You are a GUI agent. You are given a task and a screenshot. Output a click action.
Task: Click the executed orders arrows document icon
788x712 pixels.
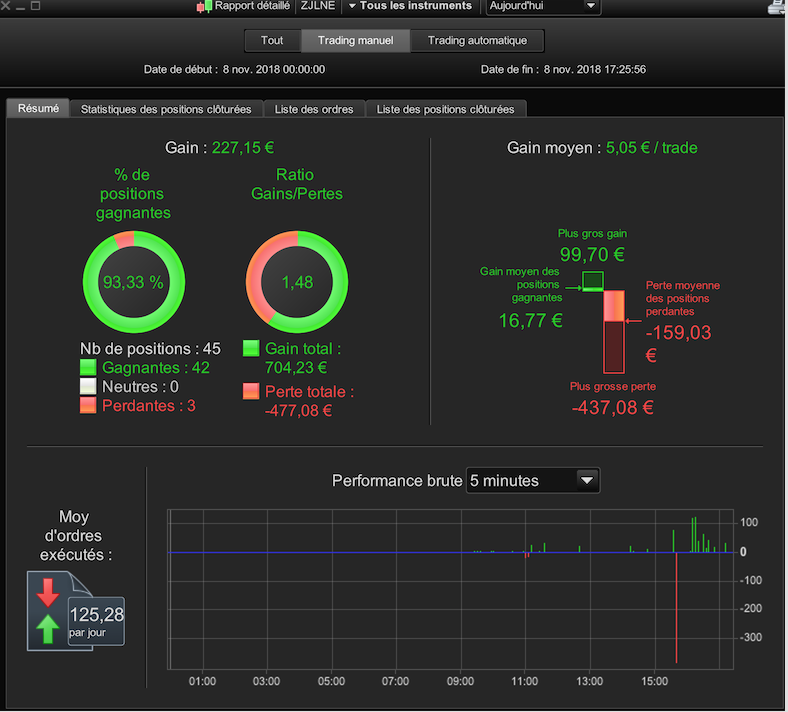click(x=75, y=611)
